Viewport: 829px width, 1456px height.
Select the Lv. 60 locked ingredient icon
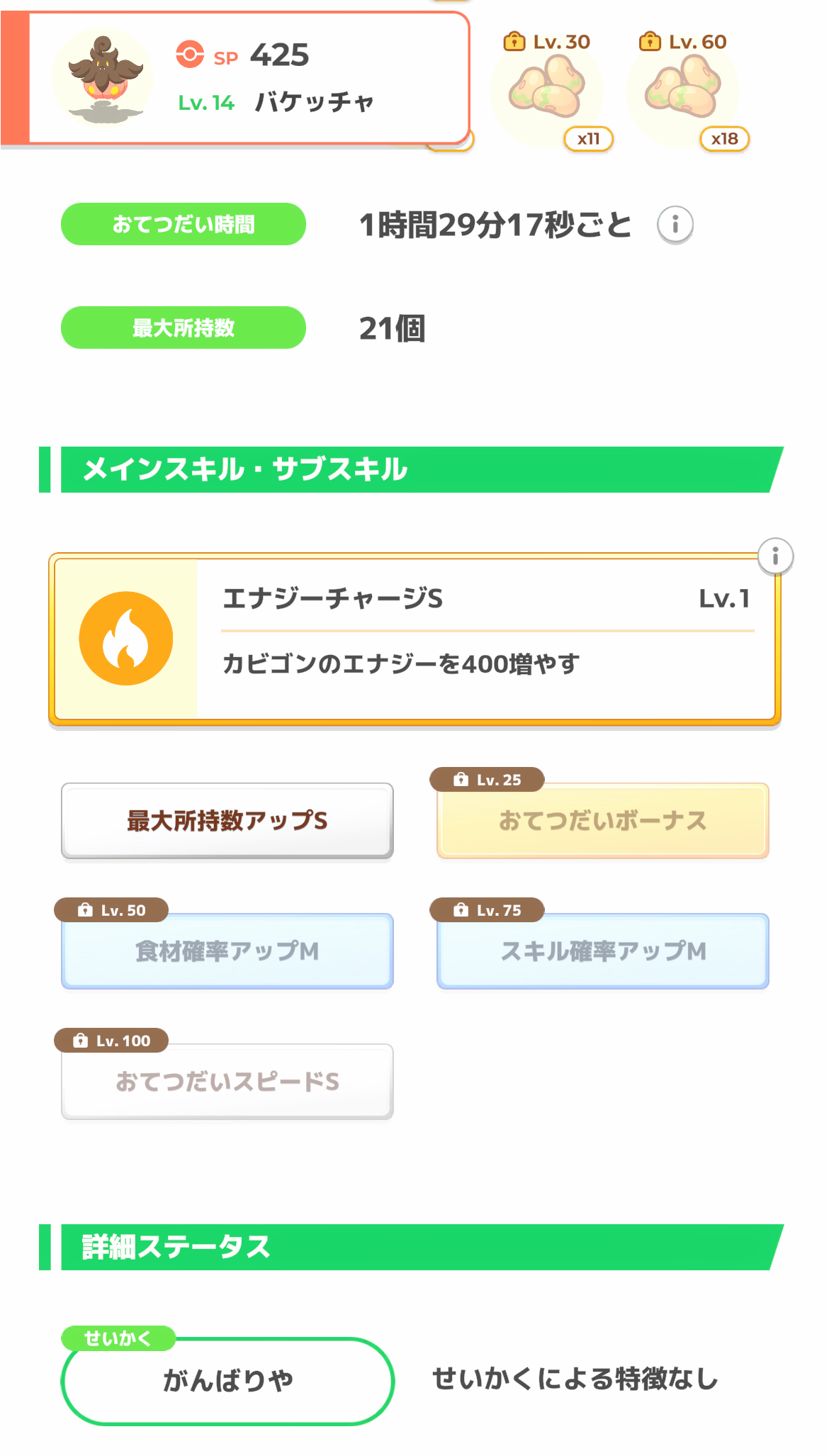684,89
